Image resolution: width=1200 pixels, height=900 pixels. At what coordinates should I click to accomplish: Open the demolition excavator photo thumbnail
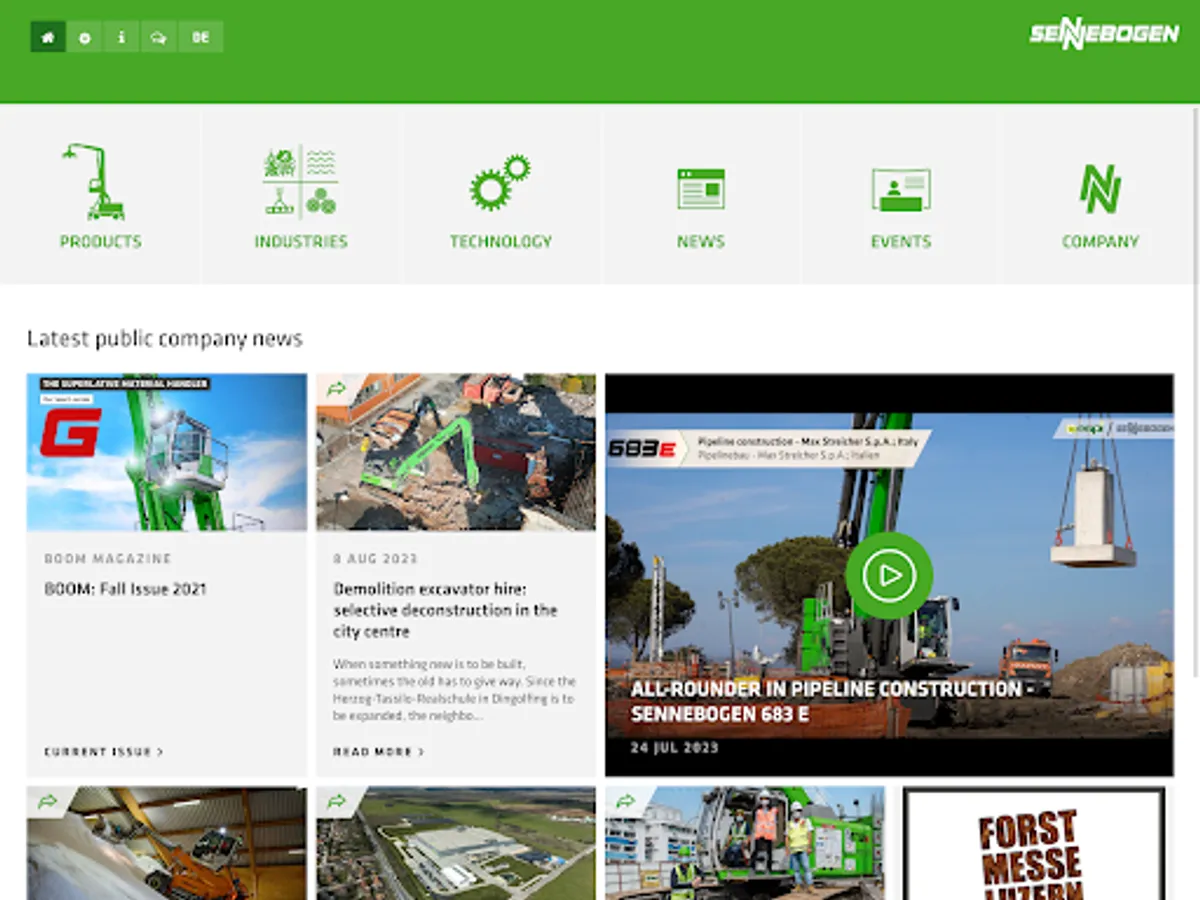456,452
